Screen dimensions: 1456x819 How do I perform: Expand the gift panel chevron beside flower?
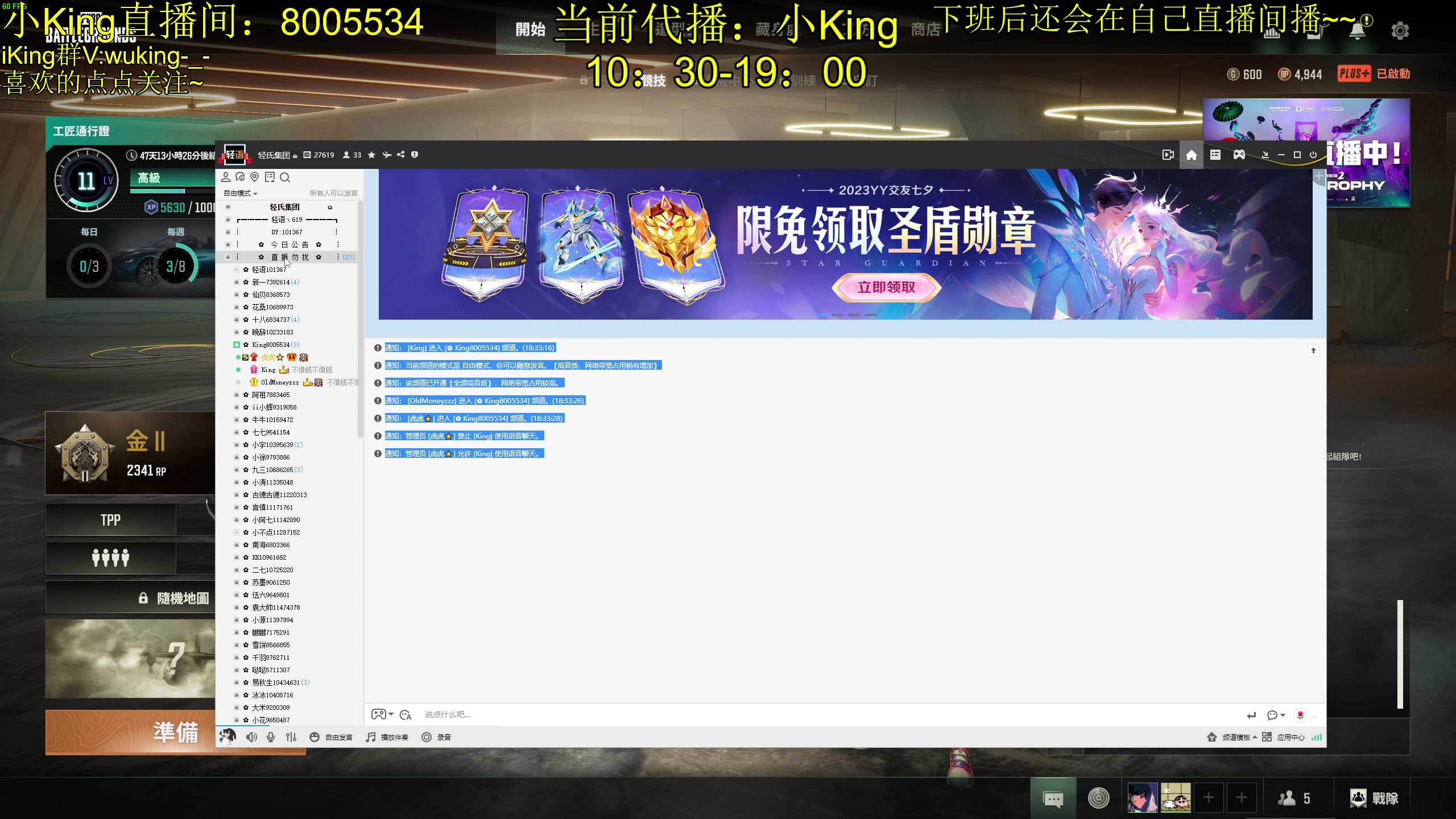coord(1314,716)
